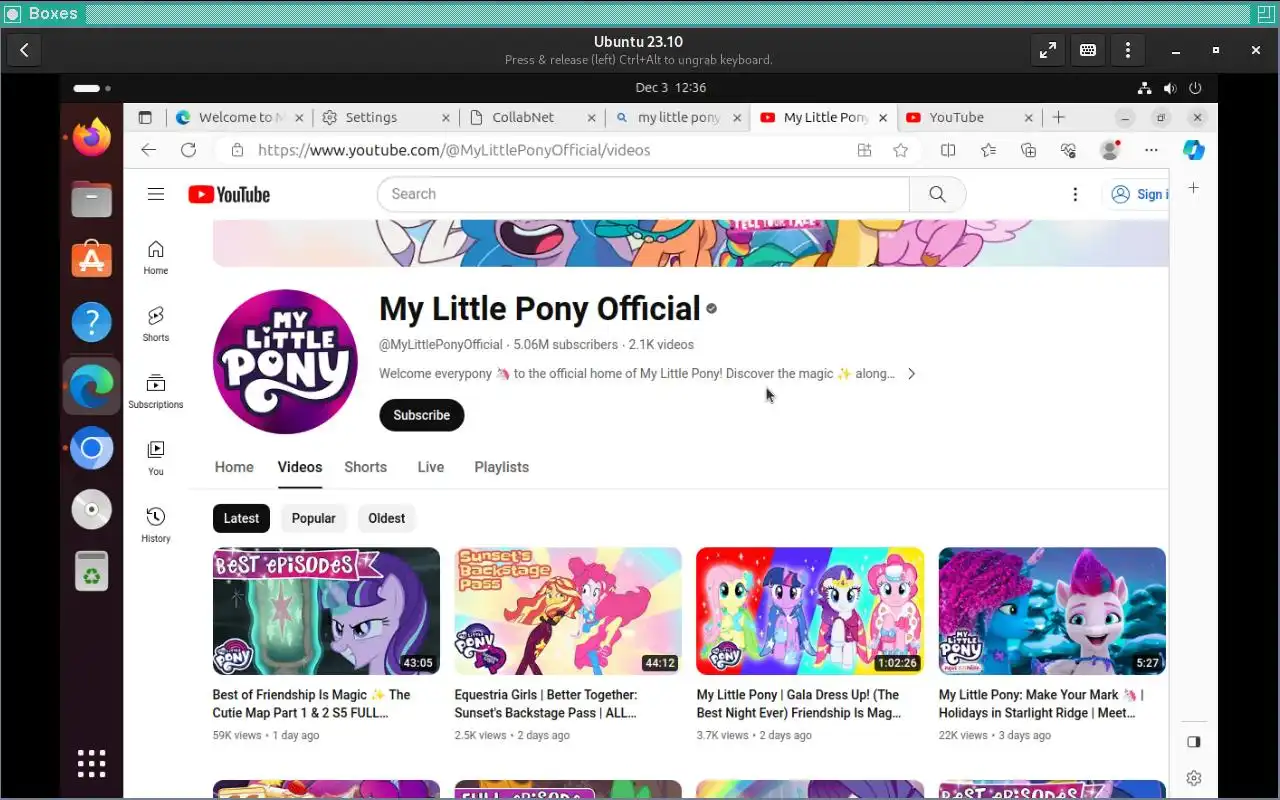Expand channel description with chevron
Screen dimensions: 1280x800
click(x=911, y=374)
